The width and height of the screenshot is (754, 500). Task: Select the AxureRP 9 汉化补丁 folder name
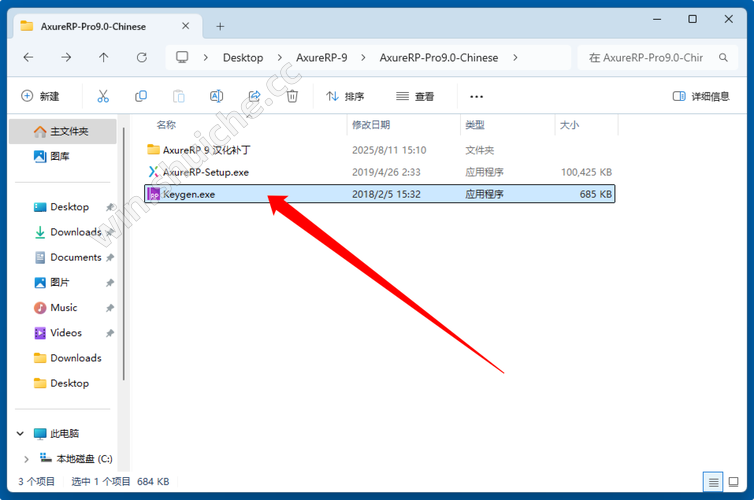(x=206, y=150)
